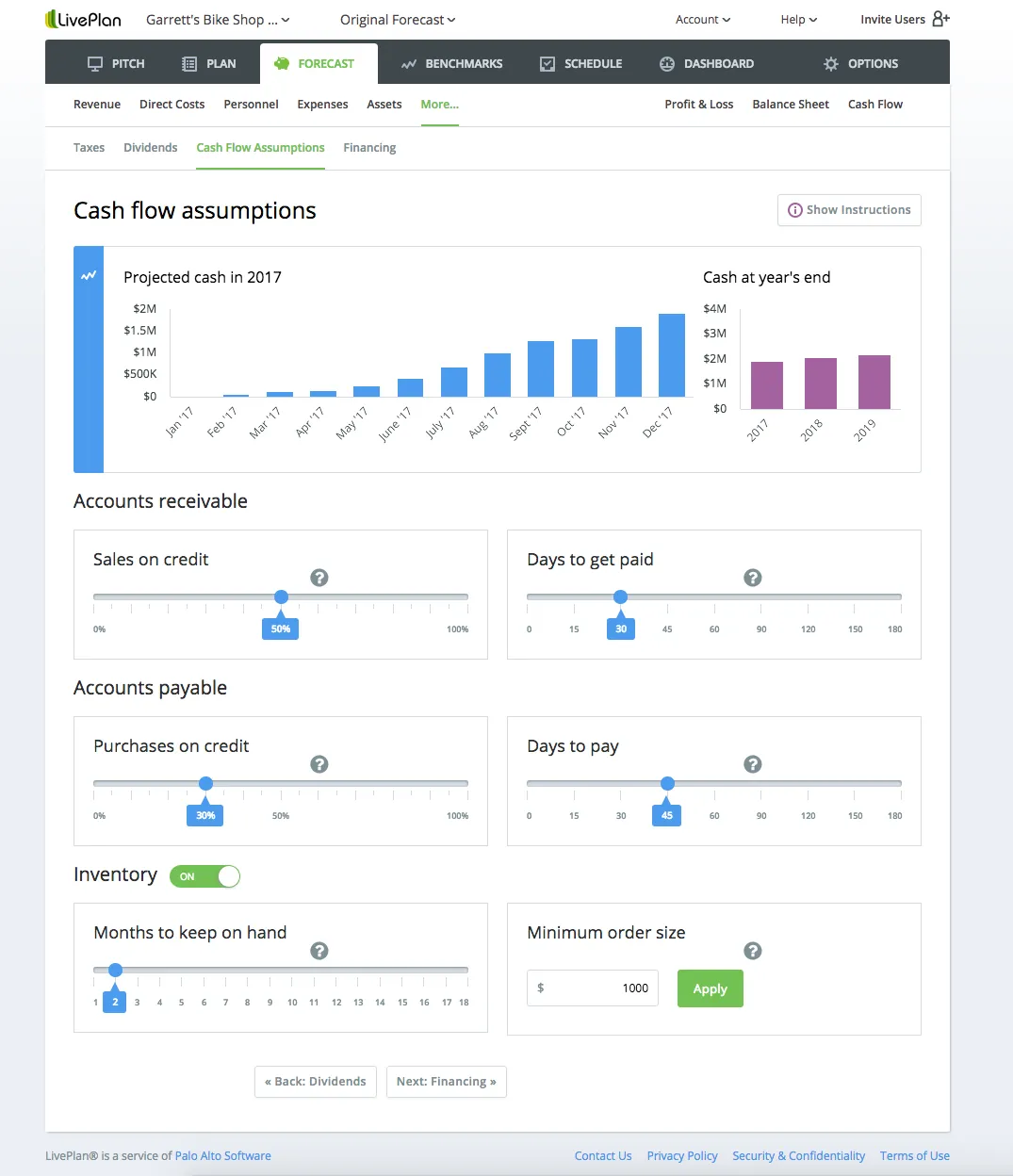Collapse the blue chart panel icon
Viewport: 1013px width, 1176px height.
89,276
